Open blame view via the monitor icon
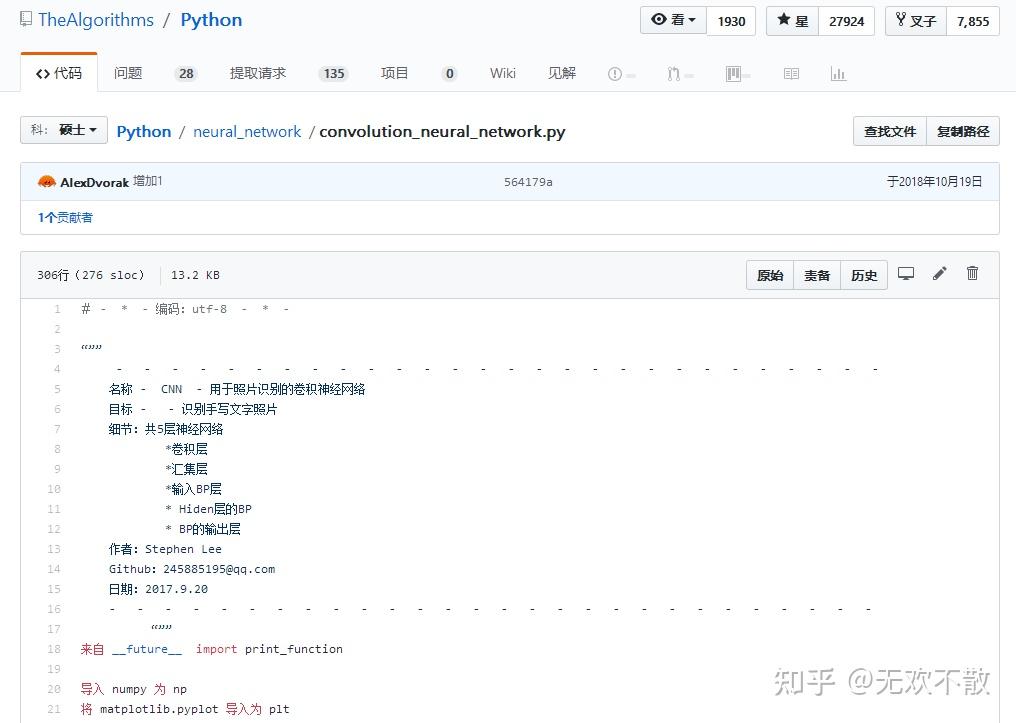The width and height of the screenshot is (1016, 723). pyautogui.click(x=906, y=273)
